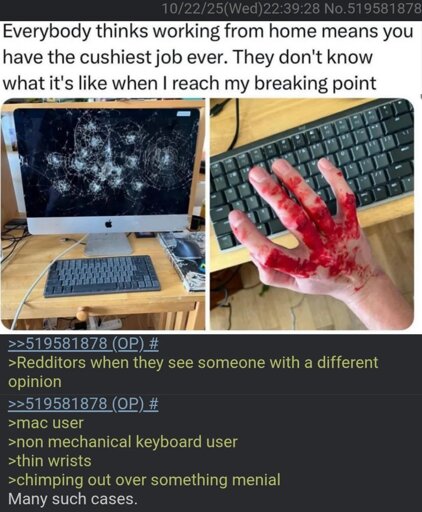Click the ">thin wrists" greentext line

coord(50,461)
